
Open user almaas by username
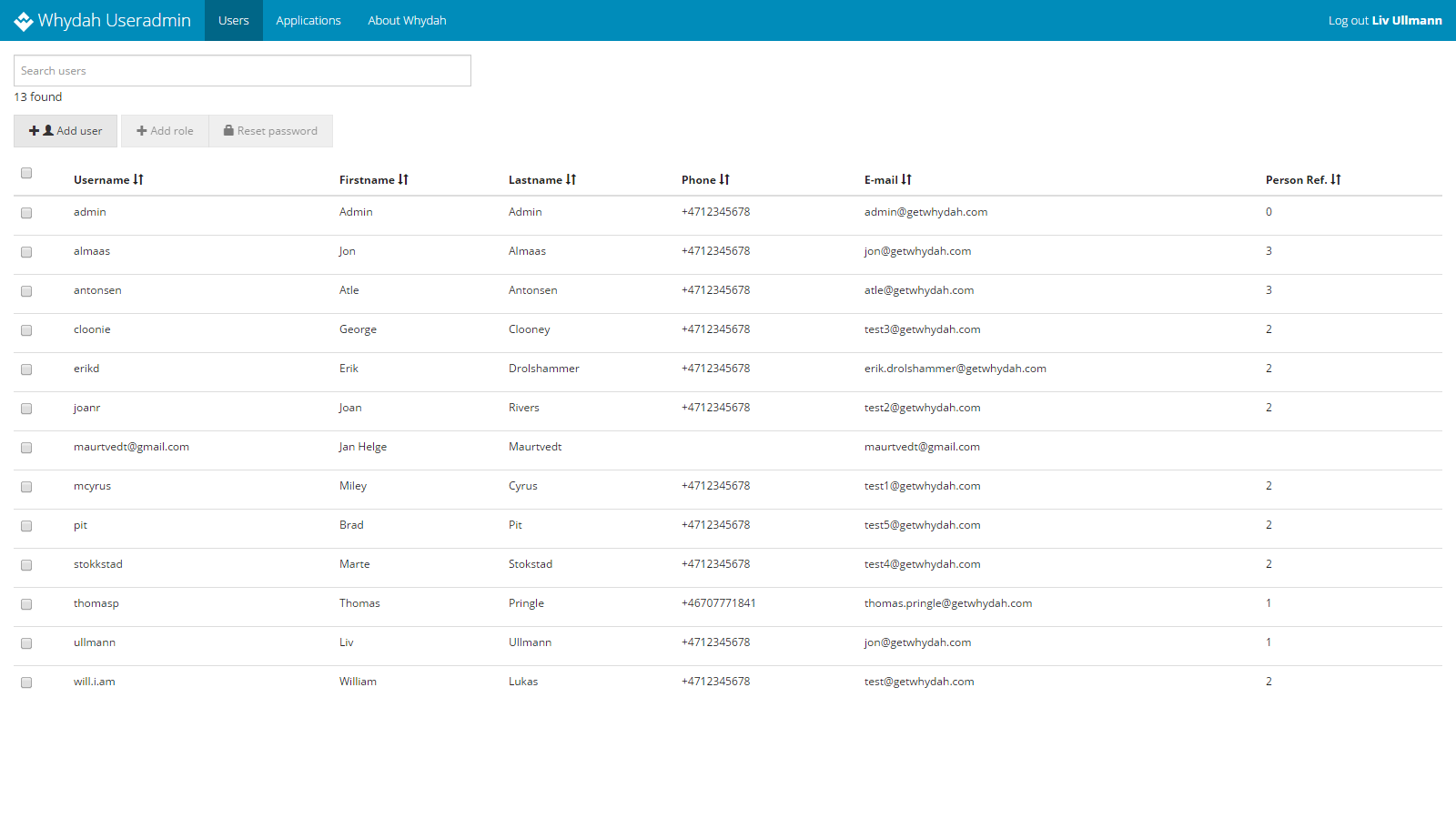click(x=92, y=251)
